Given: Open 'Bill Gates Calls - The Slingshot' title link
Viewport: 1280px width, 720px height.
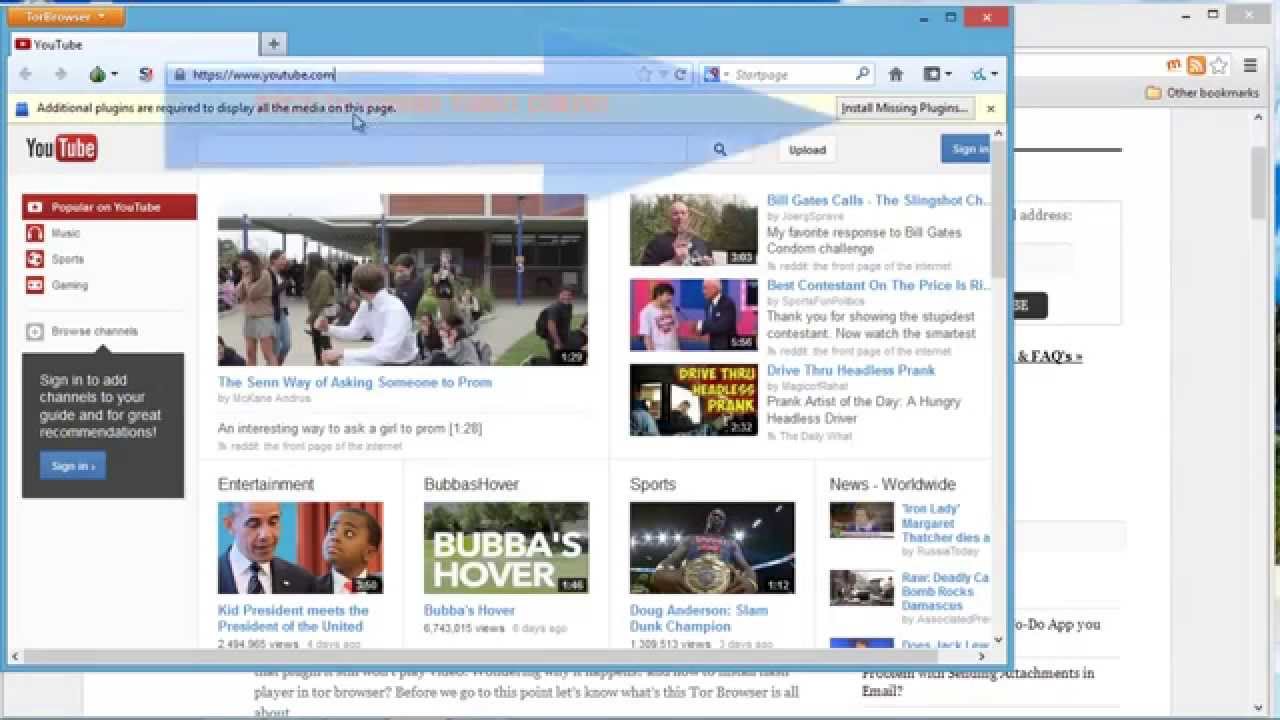Looking at the screenshot, I should tap(878, 200).
